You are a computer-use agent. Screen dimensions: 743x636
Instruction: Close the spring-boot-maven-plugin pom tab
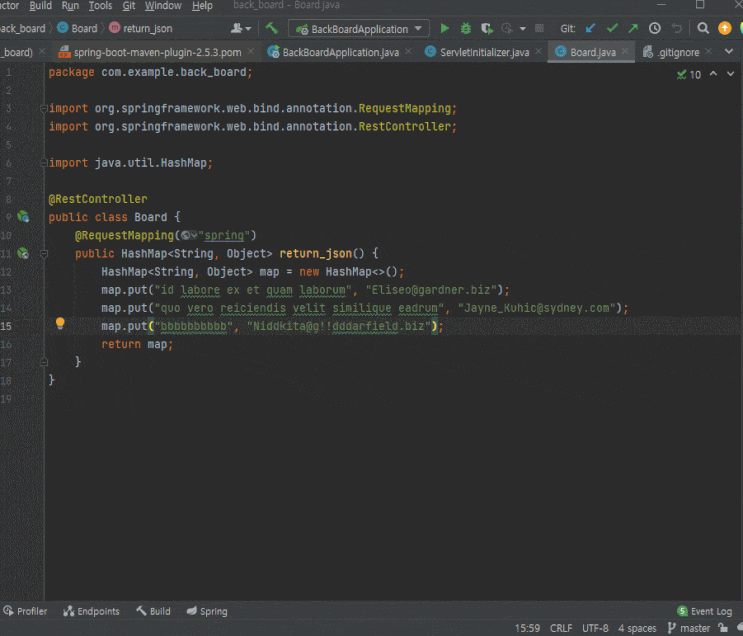click(251, 51)
